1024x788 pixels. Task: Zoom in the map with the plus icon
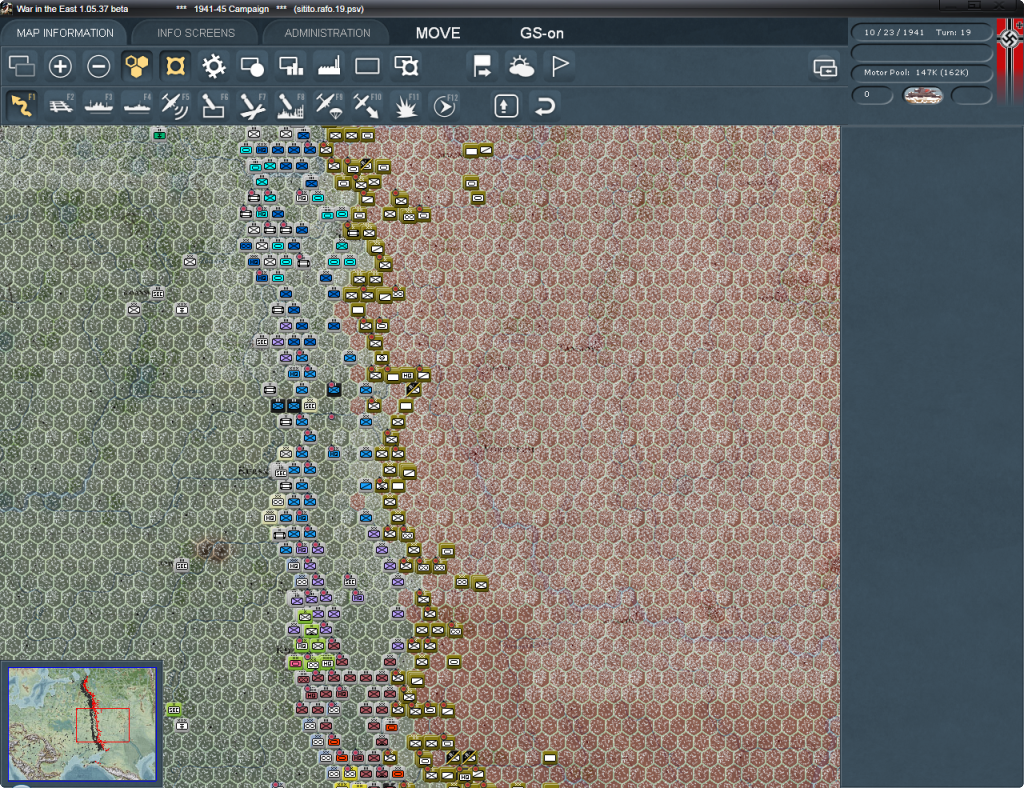[60, 66]
